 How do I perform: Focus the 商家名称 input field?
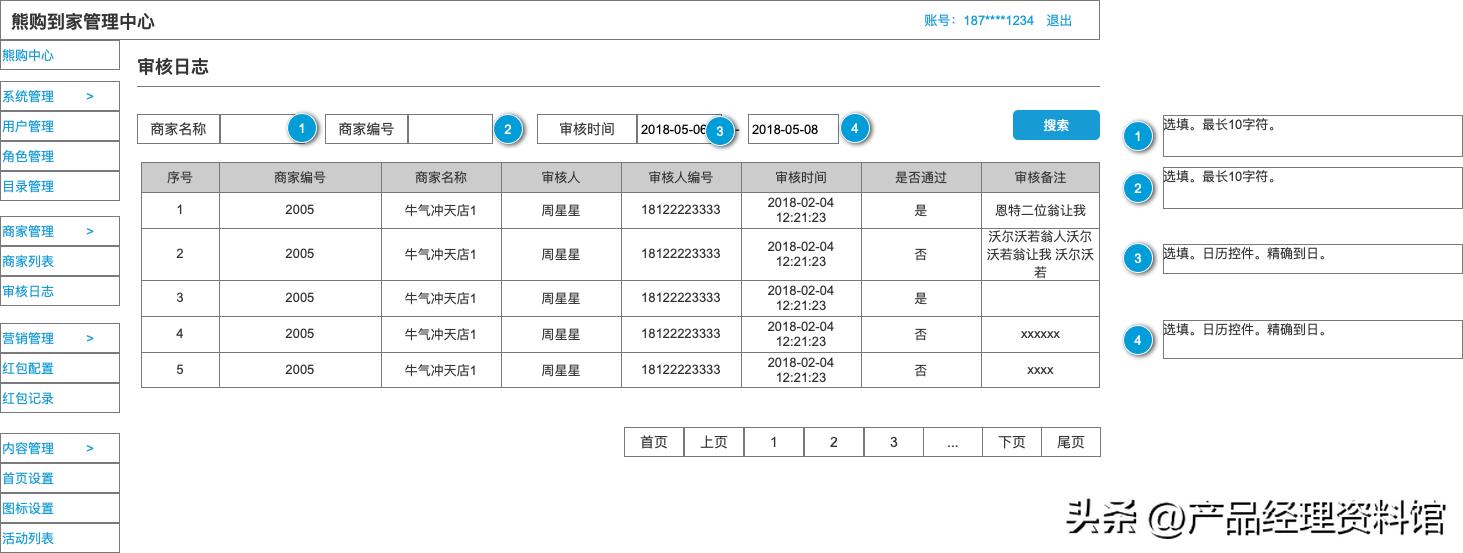[262, 129]
